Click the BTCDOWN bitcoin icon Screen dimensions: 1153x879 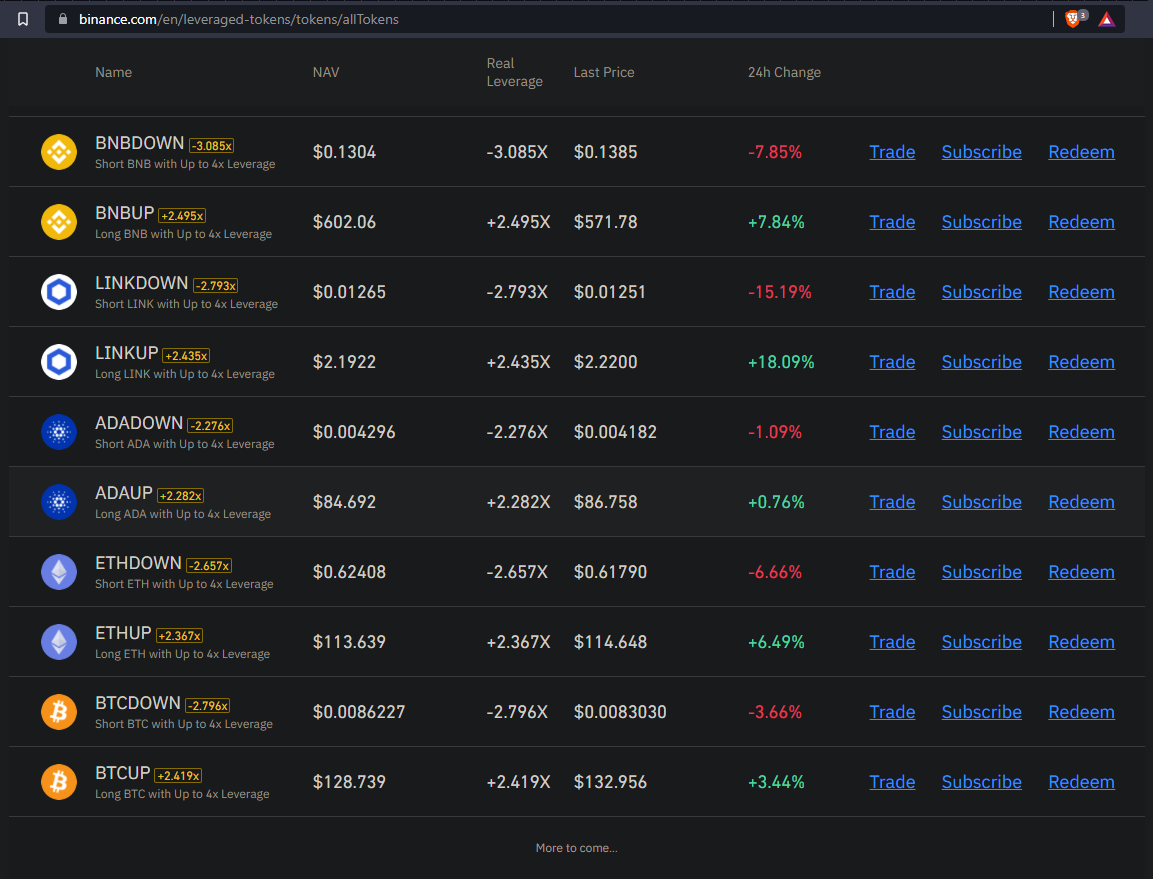pyautogui.click(x=59, y=712)
